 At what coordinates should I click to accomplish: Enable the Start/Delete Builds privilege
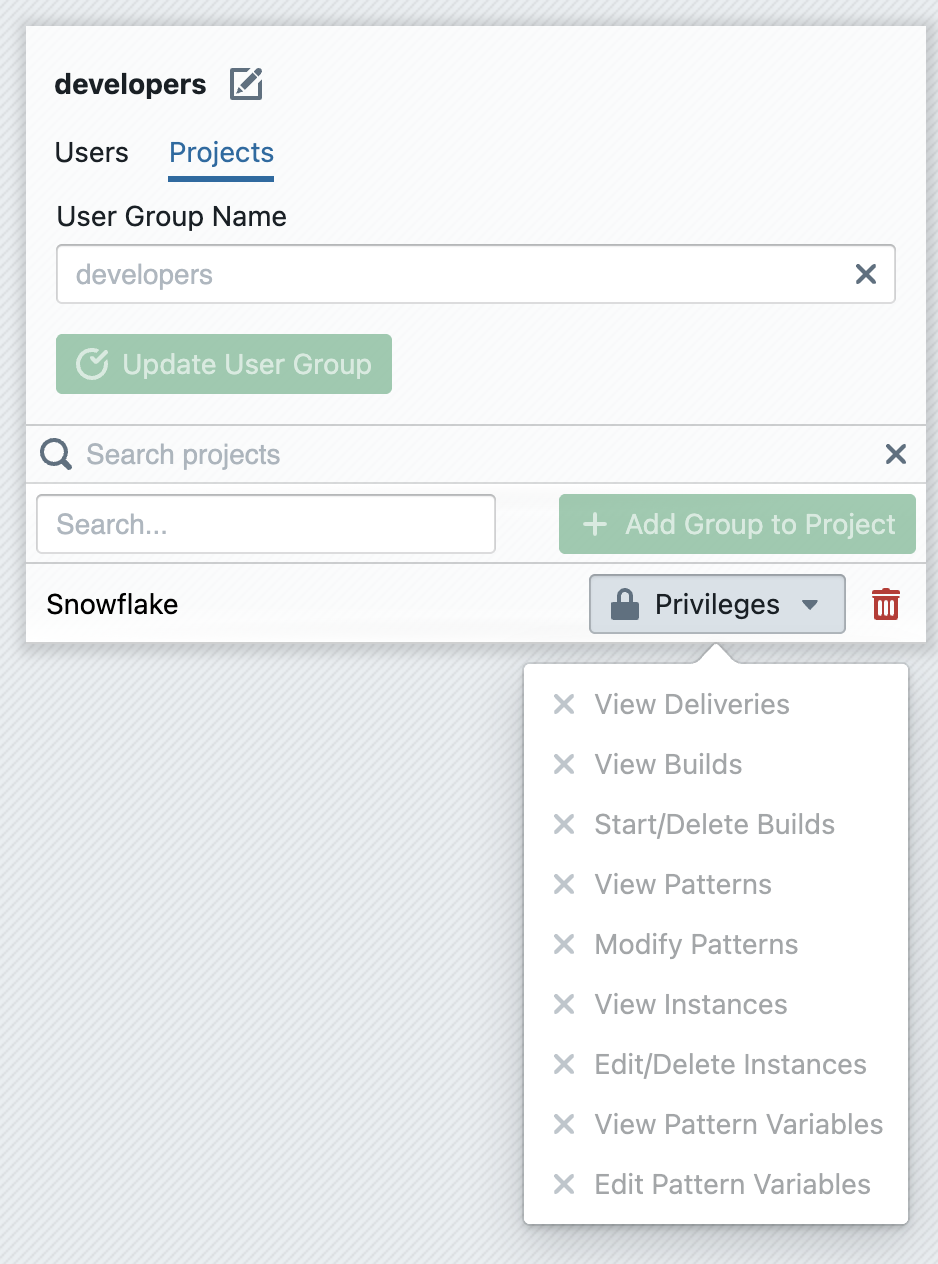[714, 825]
